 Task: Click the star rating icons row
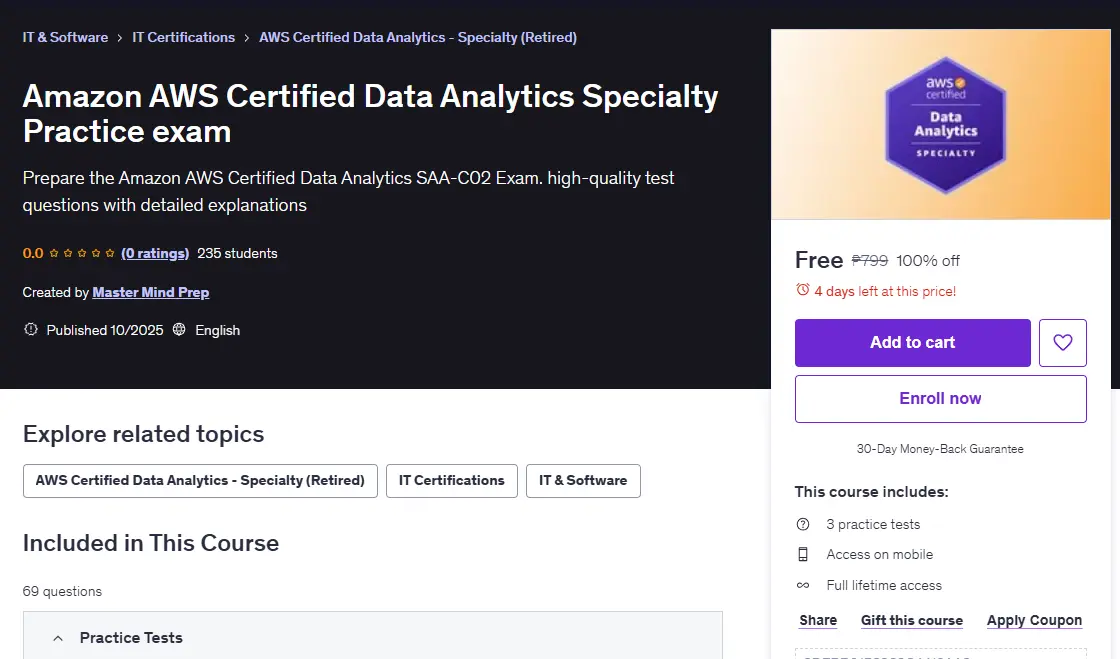click(81, 253)
